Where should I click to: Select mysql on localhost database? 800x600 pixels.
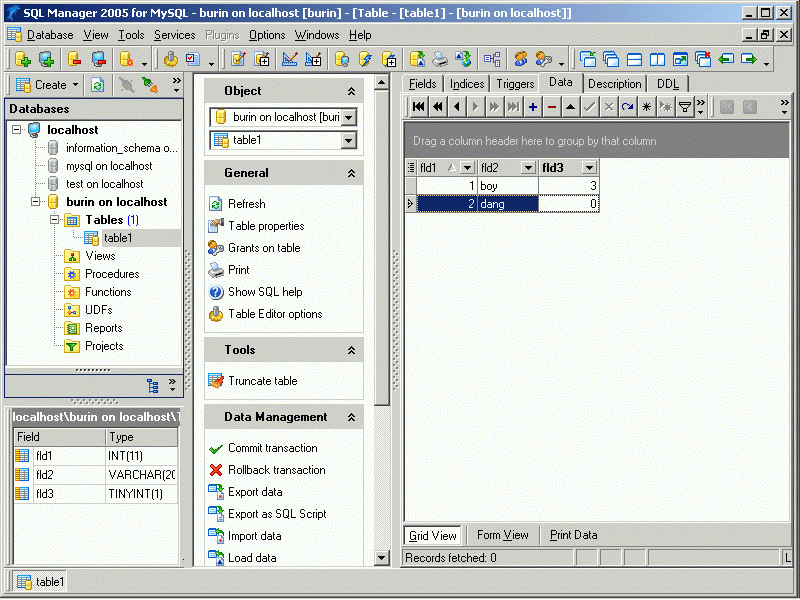[x=109, y=166]
